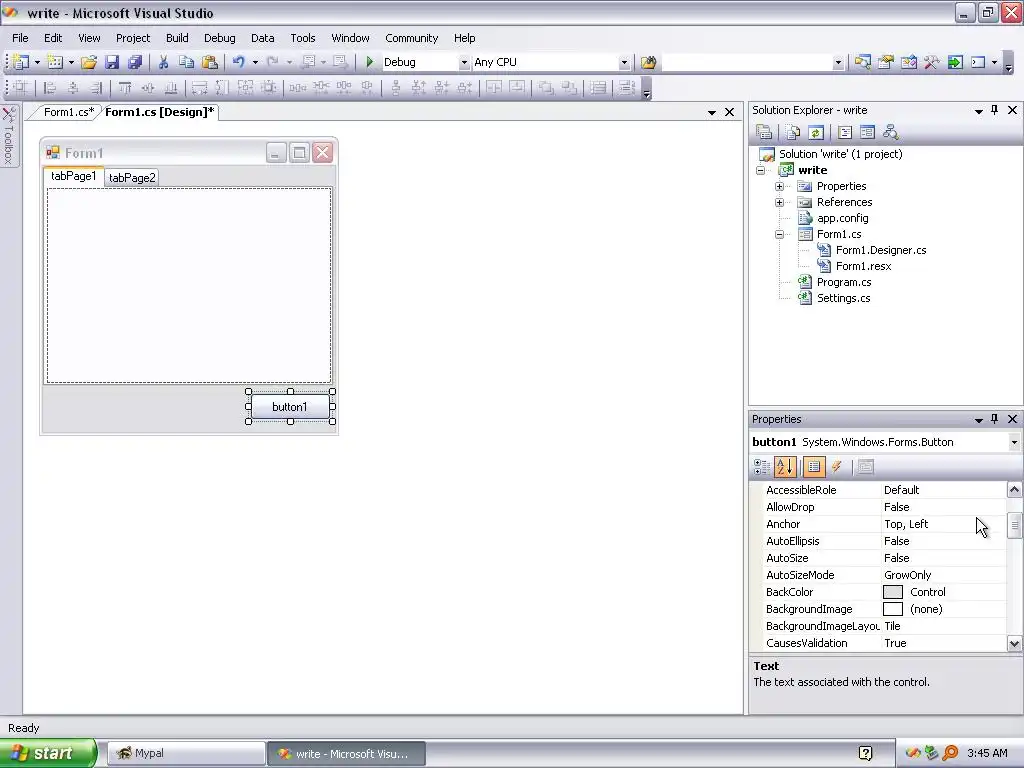1024x768 pixels.
Task: Collapse the Form1.cs tree node
Action: (x=779, y=234)
